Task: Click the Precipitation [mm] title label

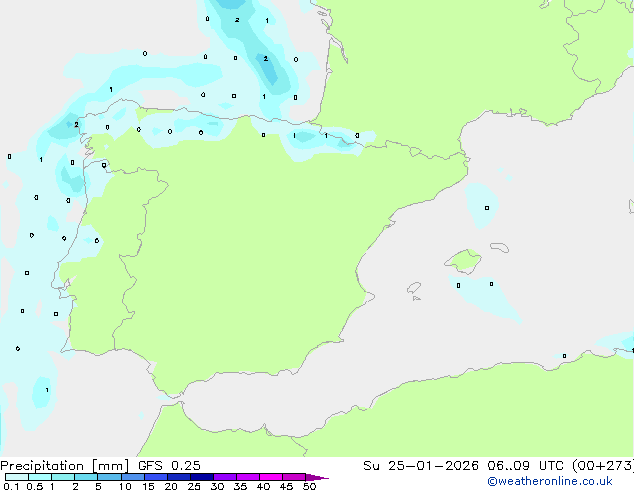Action: click(65, 466)
